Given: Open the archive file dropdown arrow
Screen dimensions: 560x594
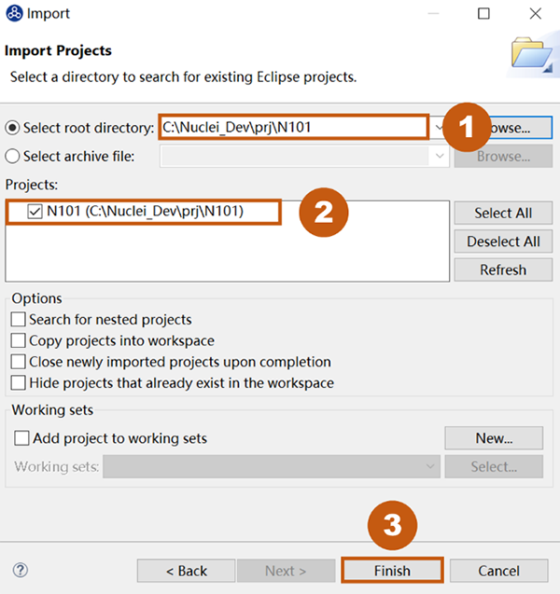Looking at the screenshot, I should (440, 156).
